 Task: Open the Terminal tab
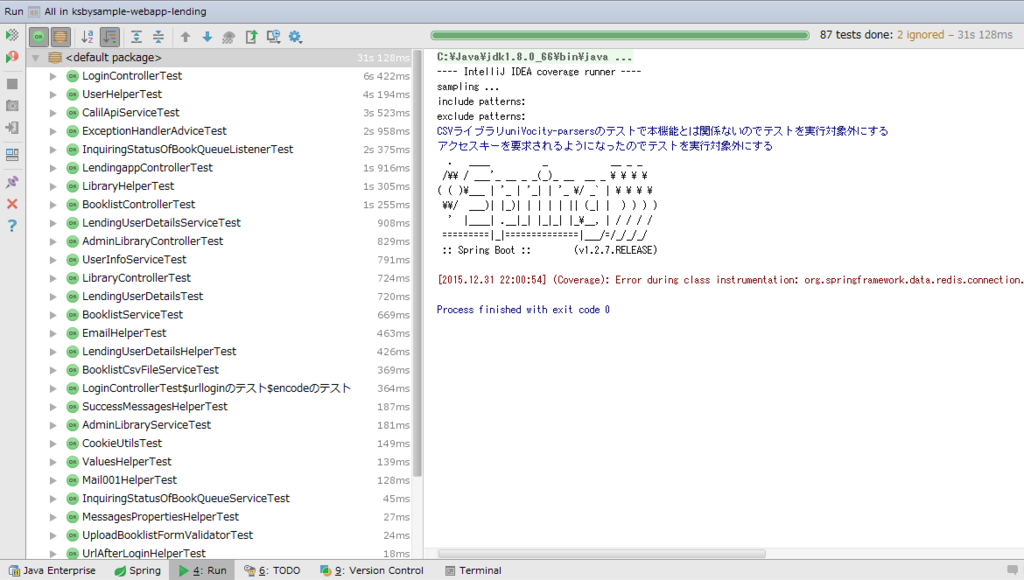pyautogui.click(x=473, y=571)
